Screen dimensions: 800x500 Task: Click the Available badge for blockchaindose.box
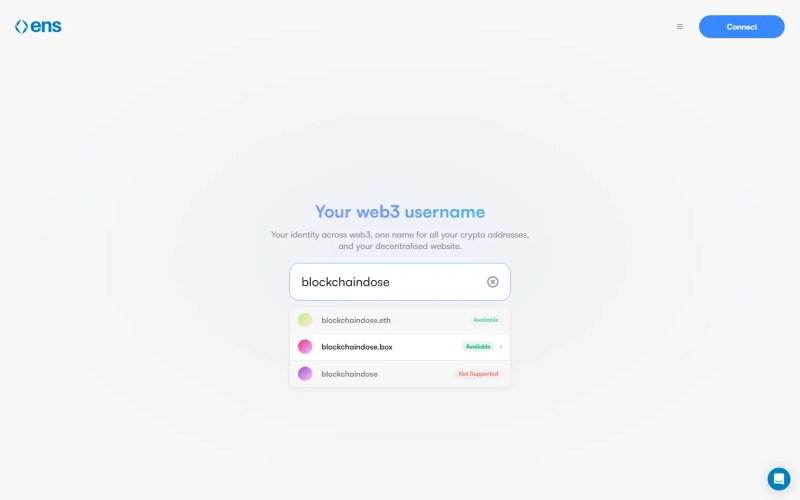478,346
